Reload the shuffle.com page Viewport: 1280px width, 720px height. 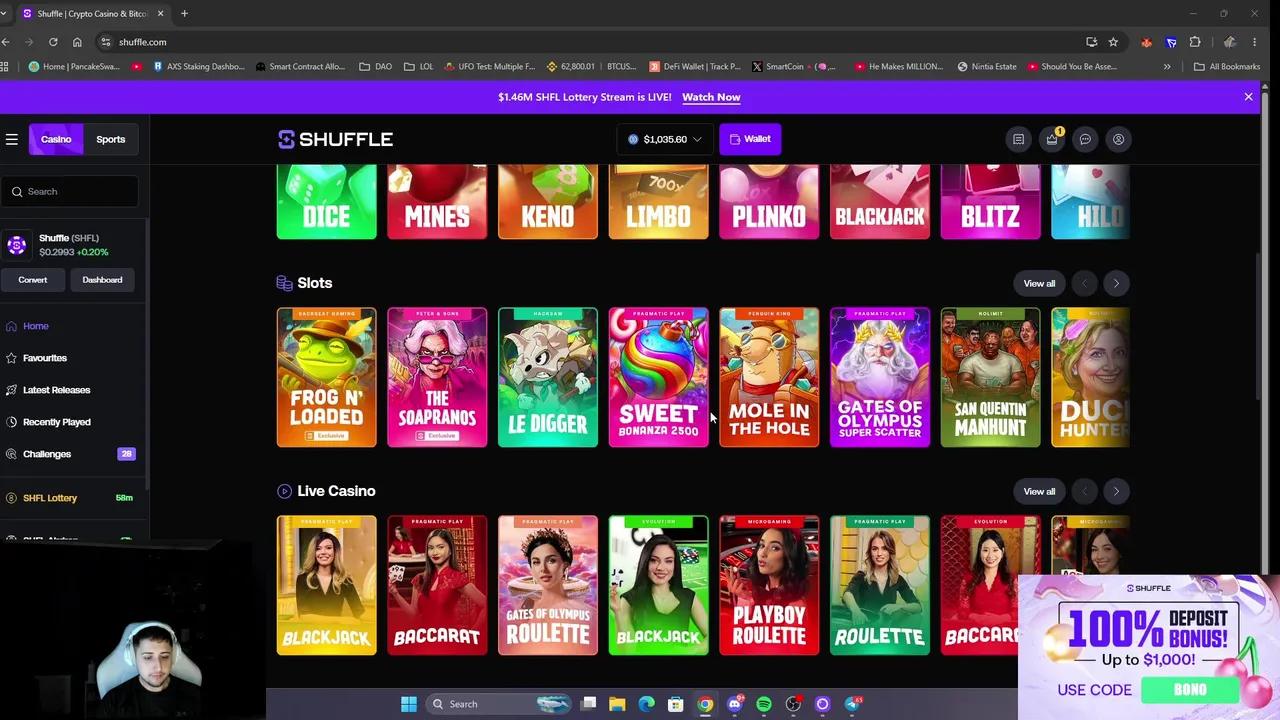pyautogui.click(x=53, y=42)
